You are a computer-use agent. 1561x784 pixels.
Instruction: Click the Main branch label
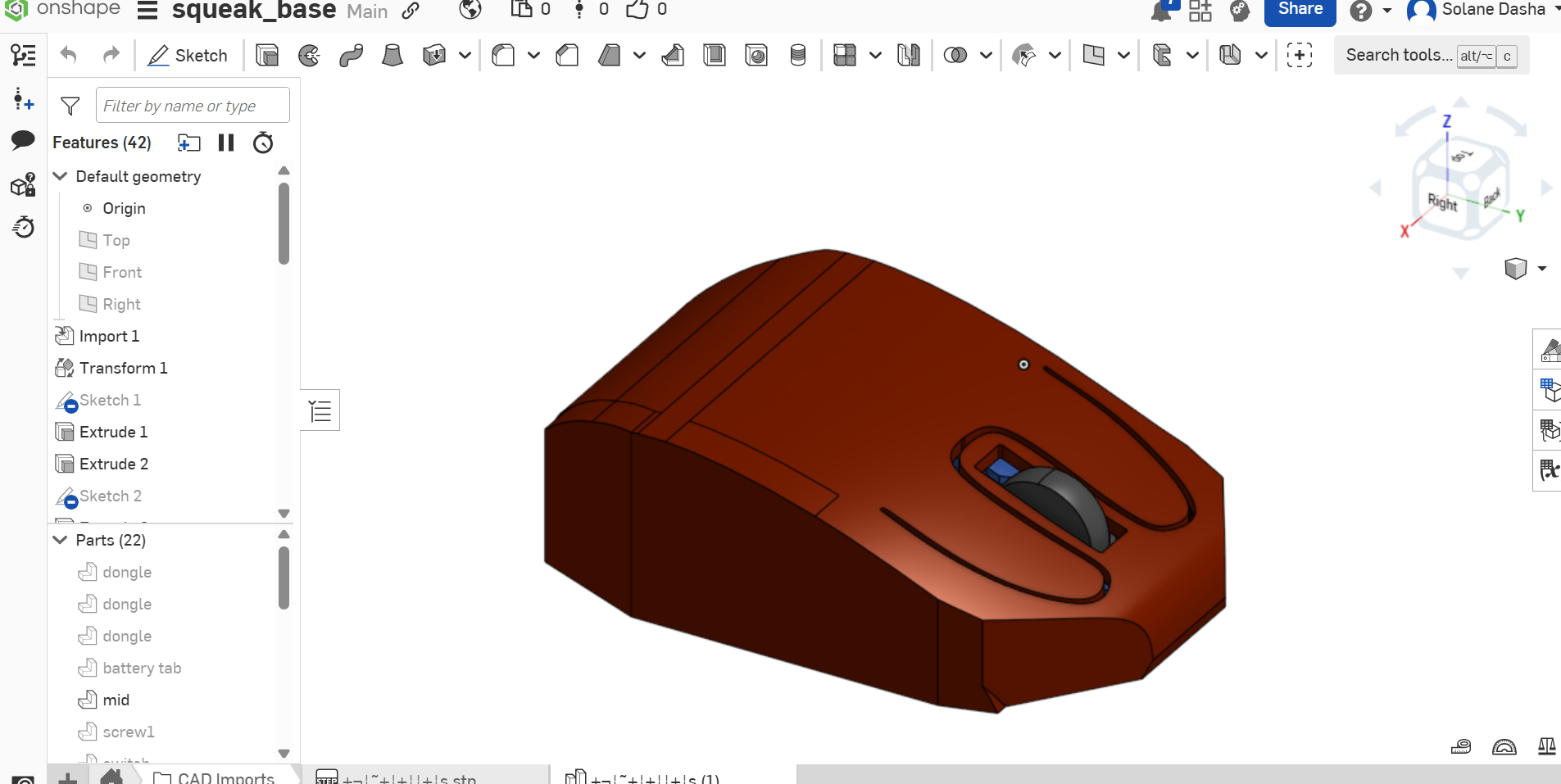click(x=367, y=11)
